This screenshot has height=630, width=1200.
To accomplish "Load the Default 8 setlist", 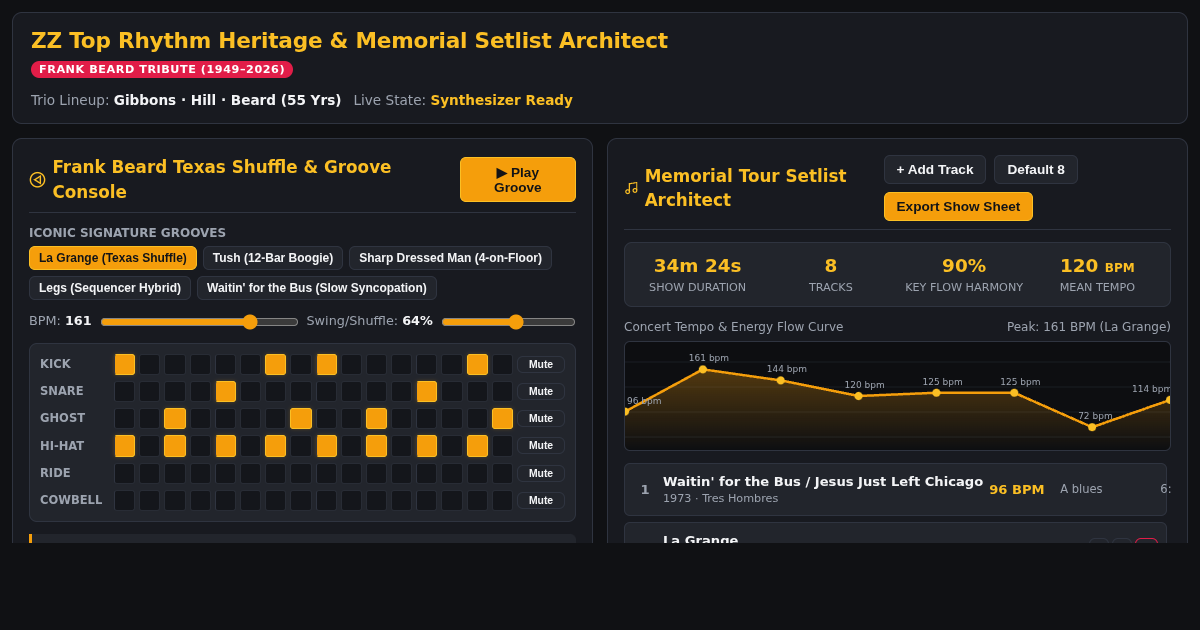I will click(x=1036, y=170).
